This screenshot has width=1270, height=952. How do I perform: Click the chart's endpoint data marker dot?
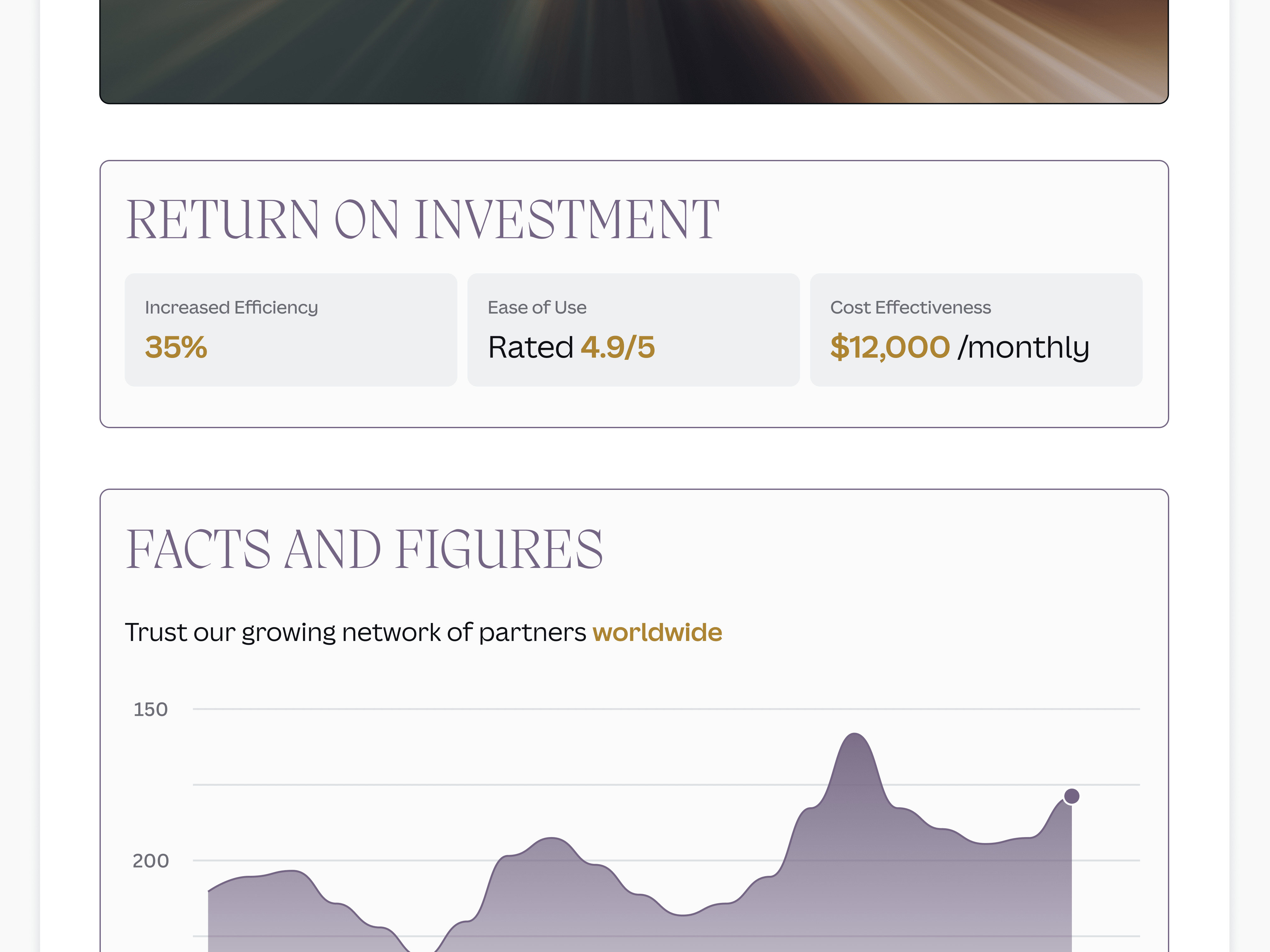click(1071, 796)
